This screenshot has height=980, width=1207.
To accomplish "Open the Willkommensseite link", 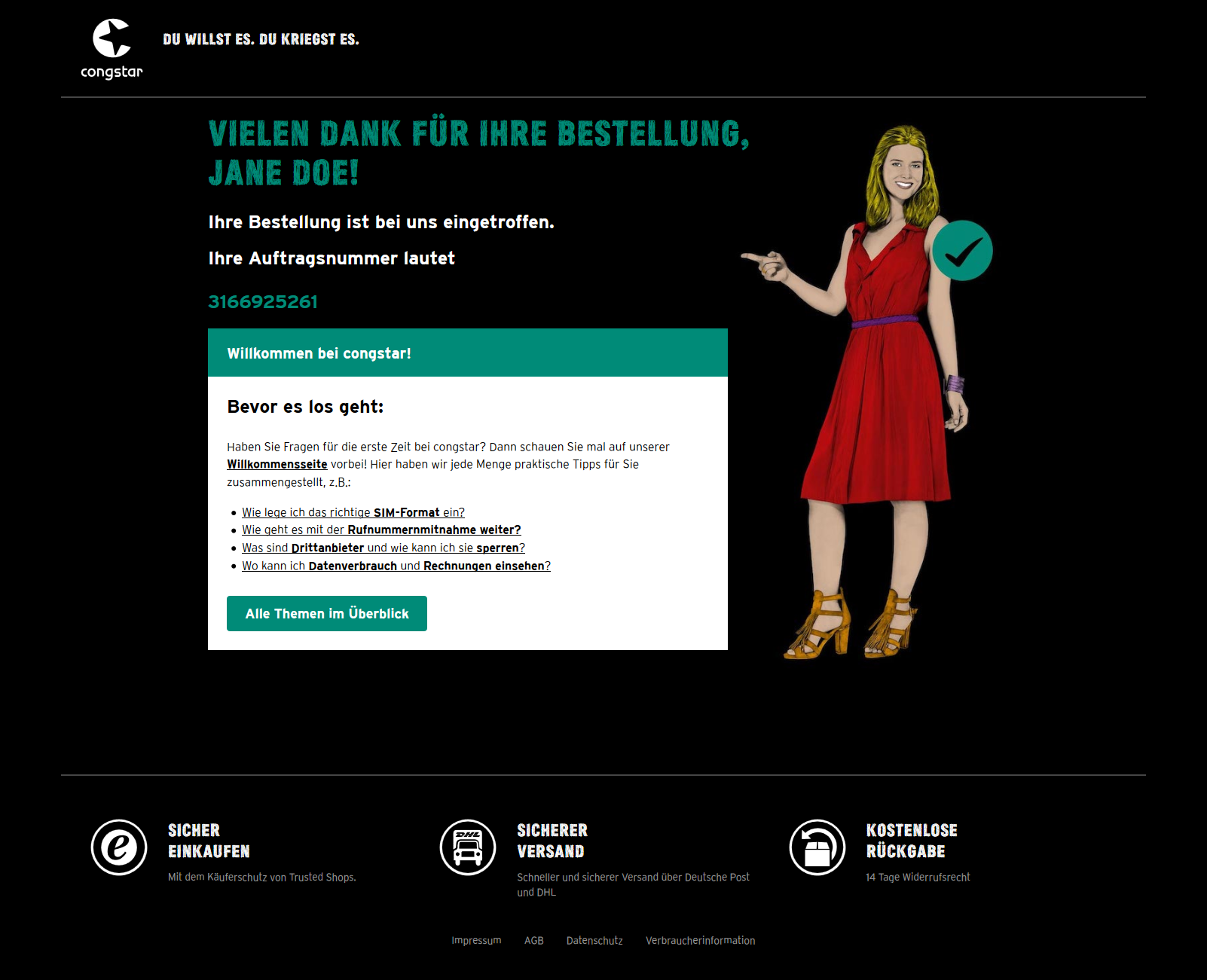I will click(x=277, y=465).
